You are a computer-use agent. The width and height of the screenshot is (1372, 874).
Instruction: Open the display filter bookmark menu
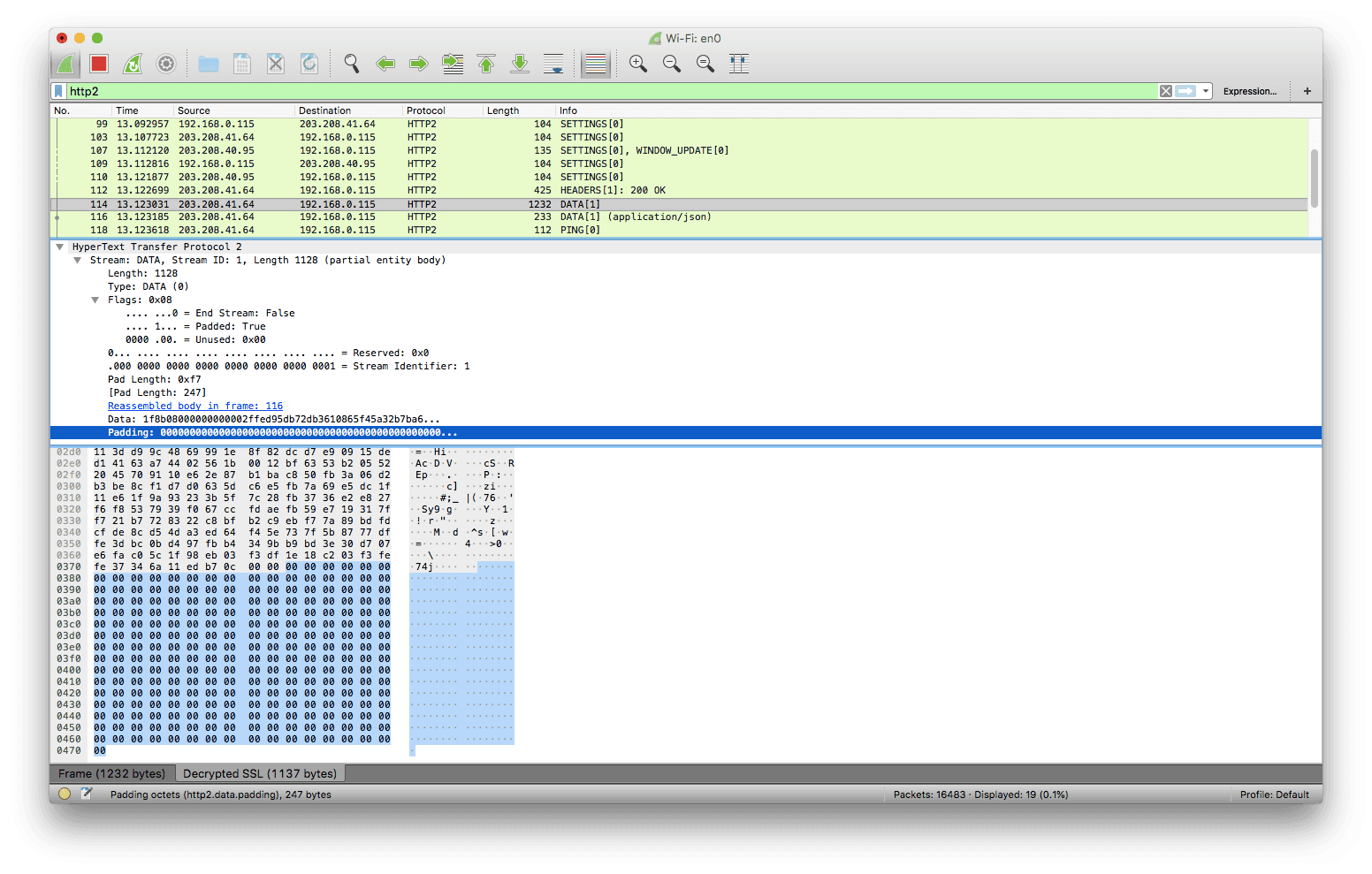(58, 91)
